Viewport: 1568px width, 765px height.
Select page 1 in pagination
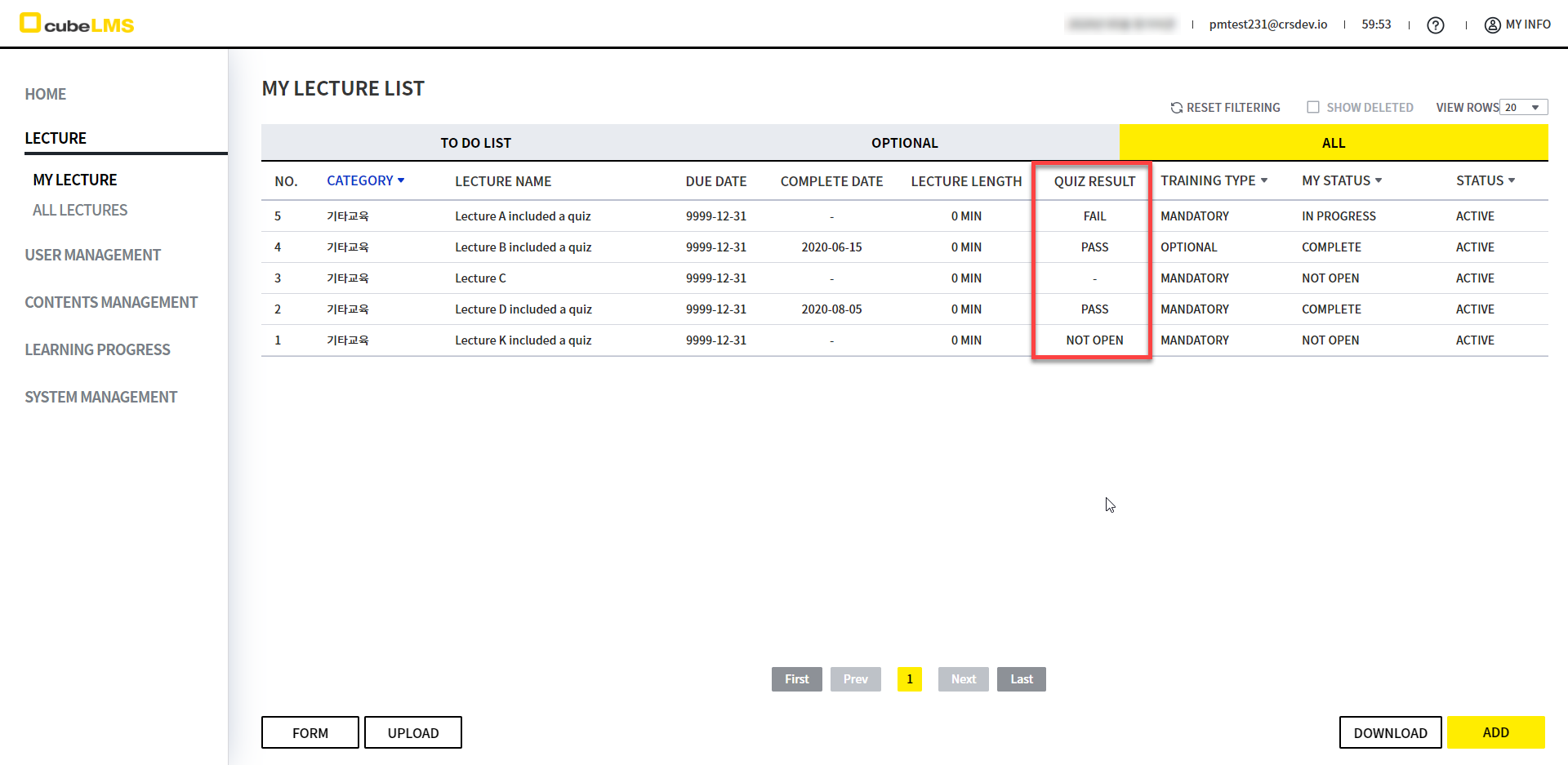[909, 679]
